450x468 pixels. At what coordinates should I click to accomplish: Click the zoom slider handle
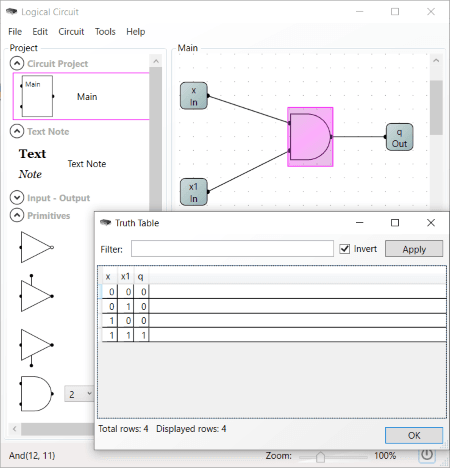click(320, 457)
